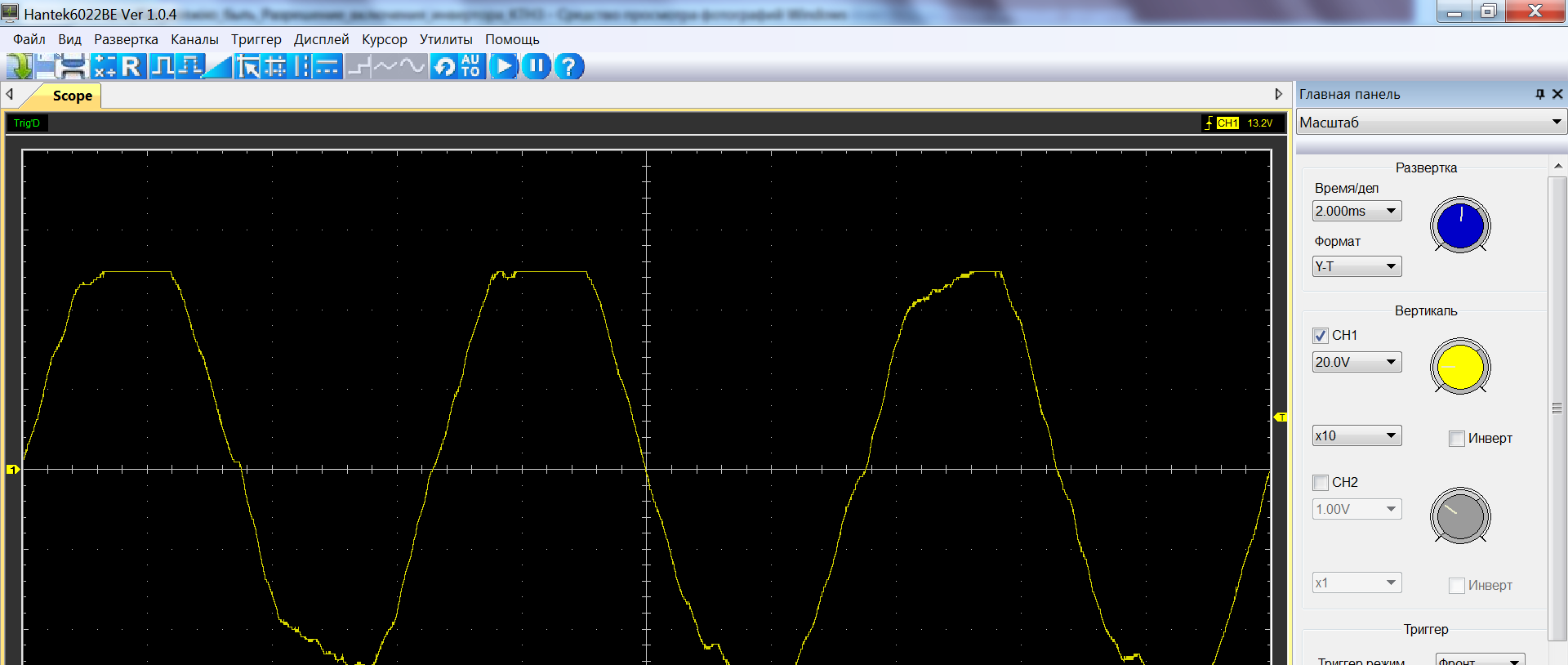The width and height of the screenshot is (1568, 665).
Task: Click the yellow CH1 trigger source label
Action: 1227,123
